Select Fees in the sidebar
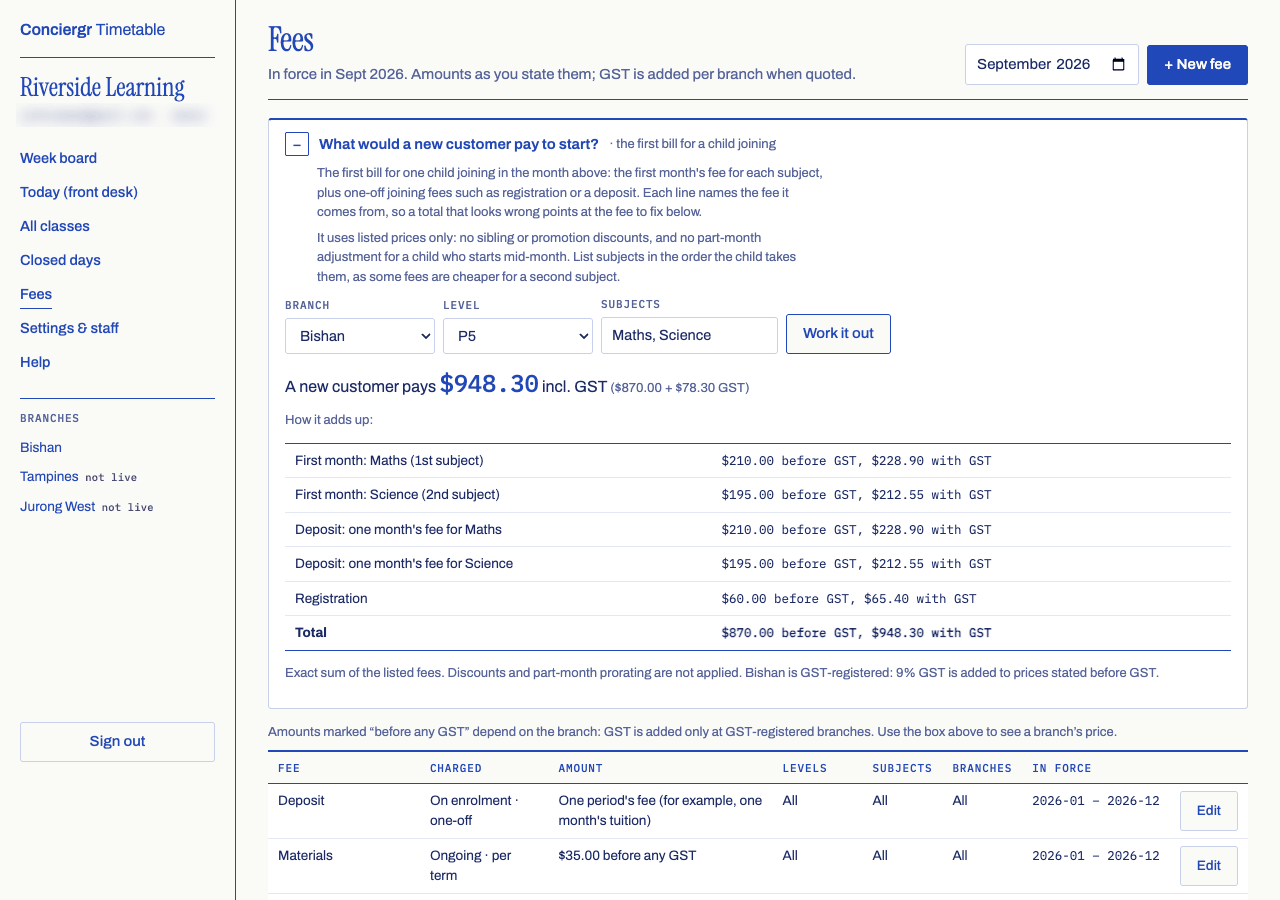 pyautogui.click(x=36, y=294)
